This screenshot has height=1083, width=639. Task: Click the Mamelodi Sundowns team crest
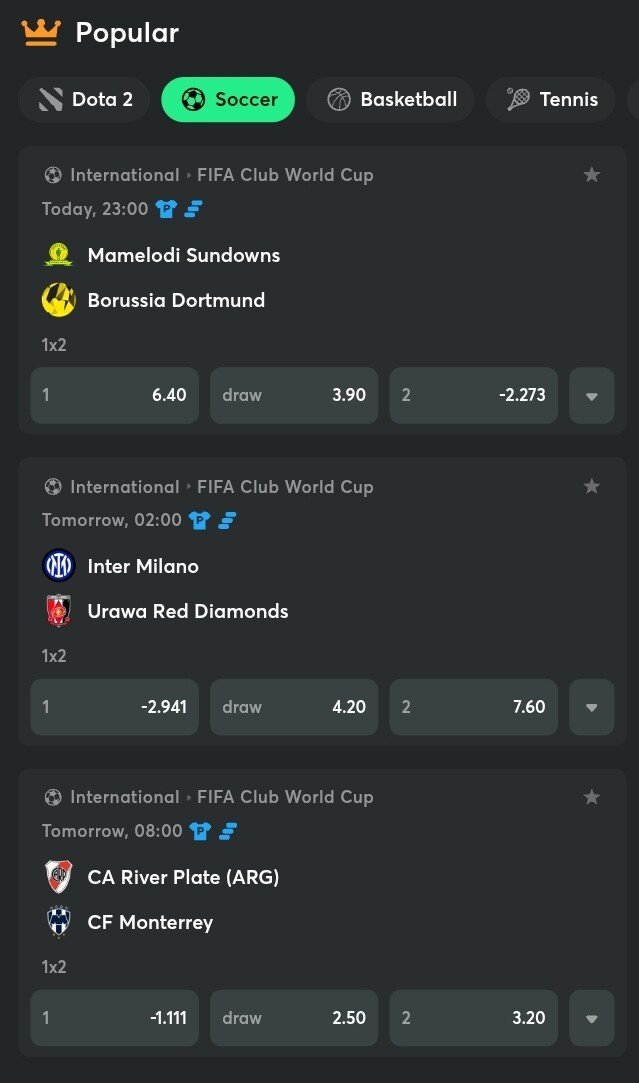pos(59,255)
